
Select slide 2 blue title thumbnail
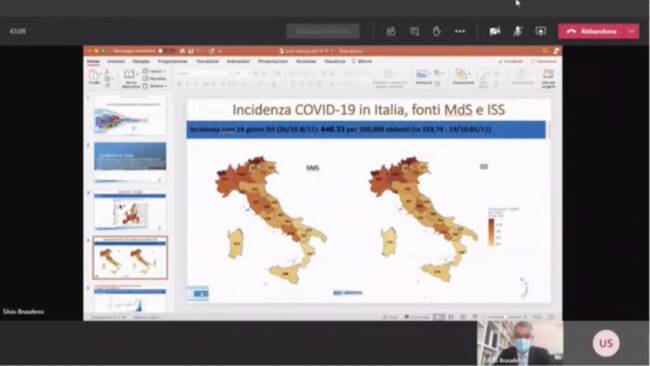(130, 162)
